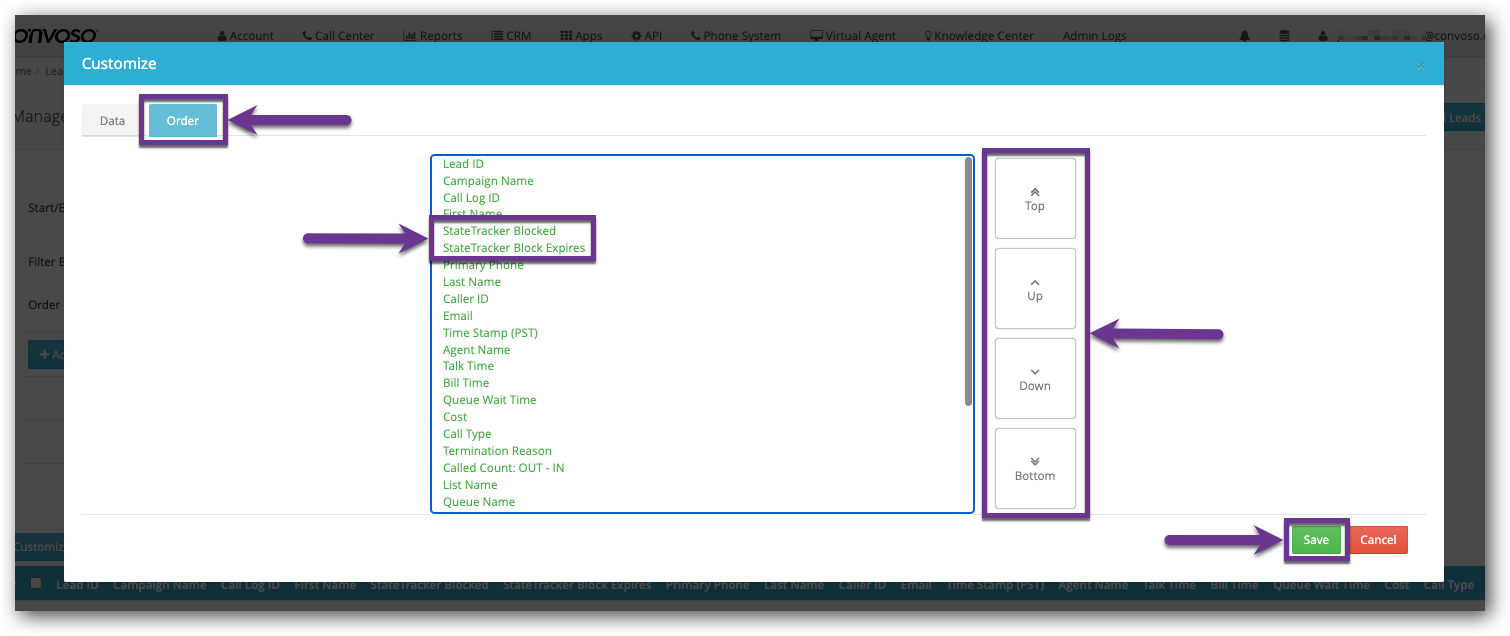
Task: Select Queue Wait Time entry
Action: [x=490, y=400]
